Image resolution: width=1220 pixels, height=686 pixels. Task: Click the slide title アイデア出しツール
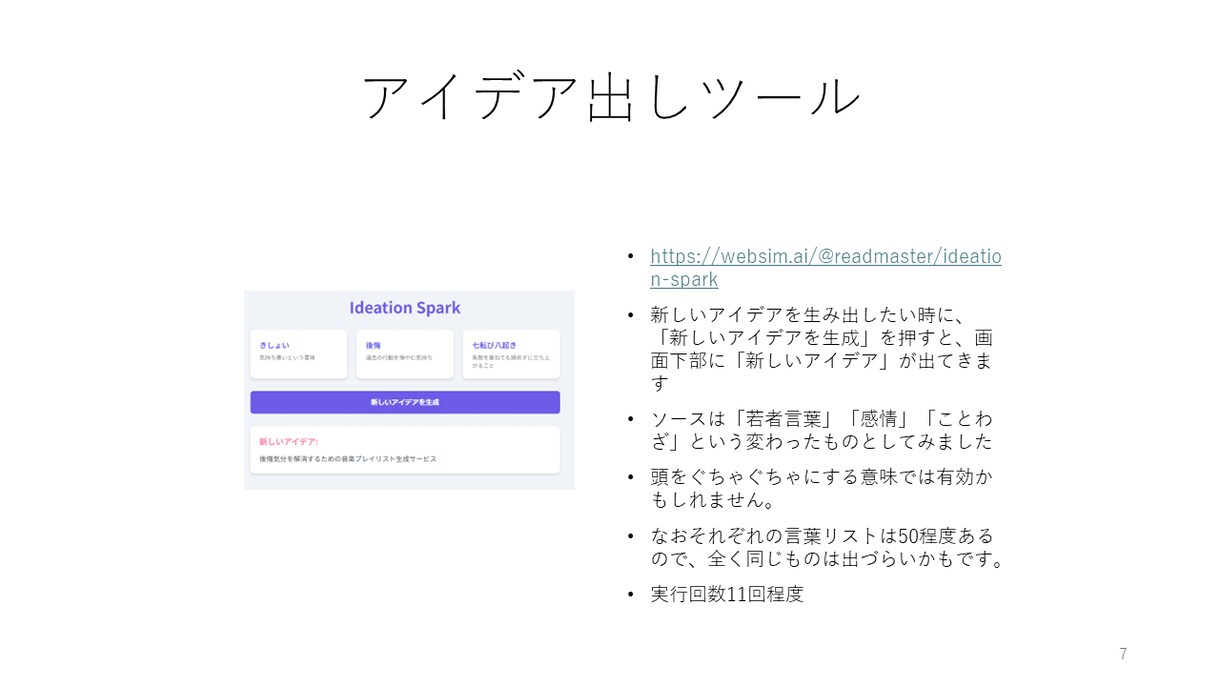pos(610,97)
